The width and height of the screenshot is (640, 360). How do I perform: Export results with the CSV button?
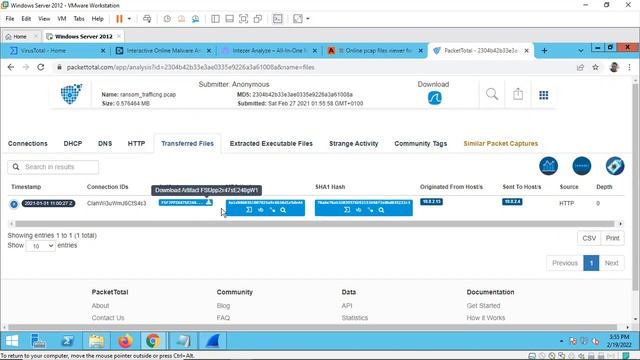pos(589,238)
